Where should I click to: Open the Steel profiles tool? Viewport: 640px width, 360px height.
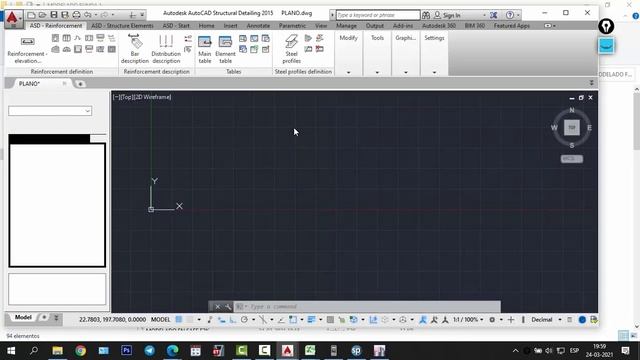(x=291, y=49)
